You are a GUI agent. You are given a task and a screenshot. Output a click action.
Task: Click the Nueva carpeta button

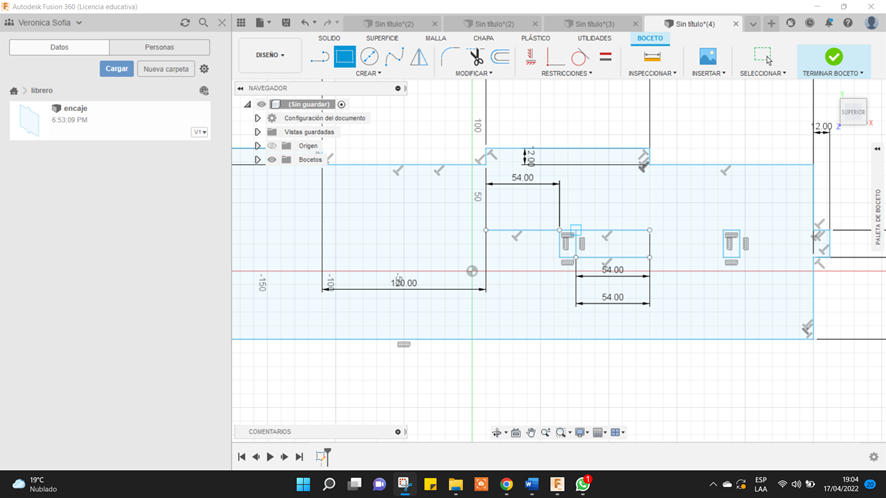pyautogui.click(x=166, y=69)
